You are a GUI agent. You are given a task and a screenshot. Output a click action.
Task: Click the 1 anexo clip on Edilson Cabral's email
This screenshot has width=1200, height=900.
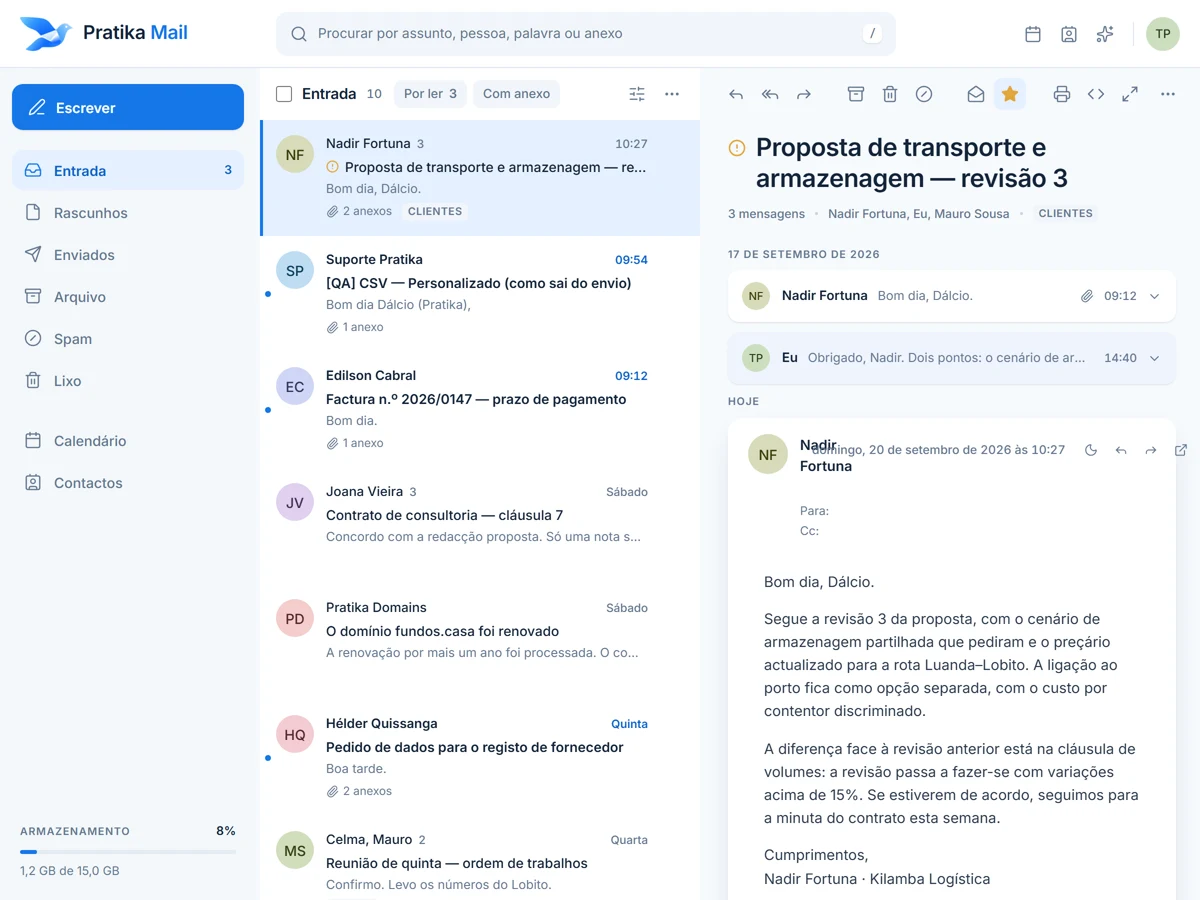click(x=355, y=443)
